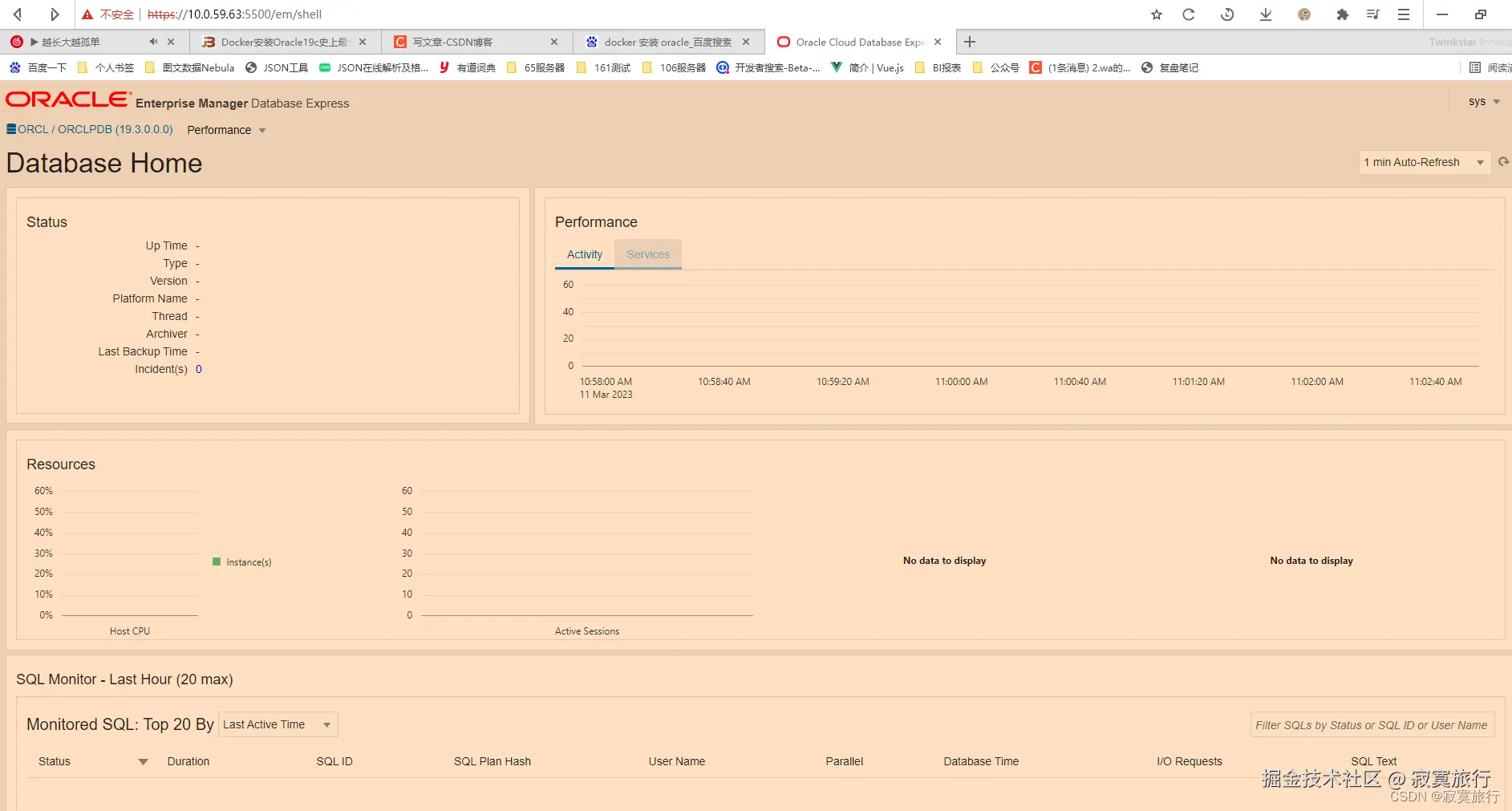Open the ORCL / ORCLPDB database link

90,129
